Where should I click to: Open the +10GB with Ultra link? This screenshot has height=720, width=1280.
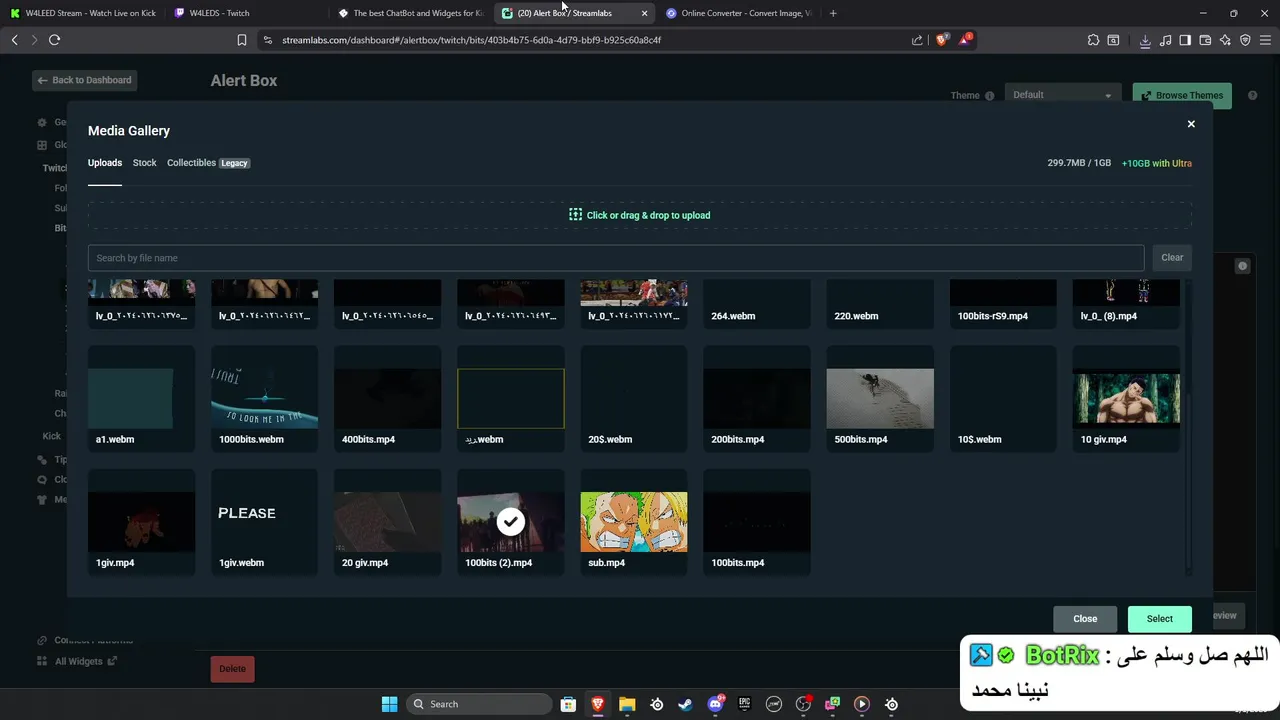point(1157,163)
